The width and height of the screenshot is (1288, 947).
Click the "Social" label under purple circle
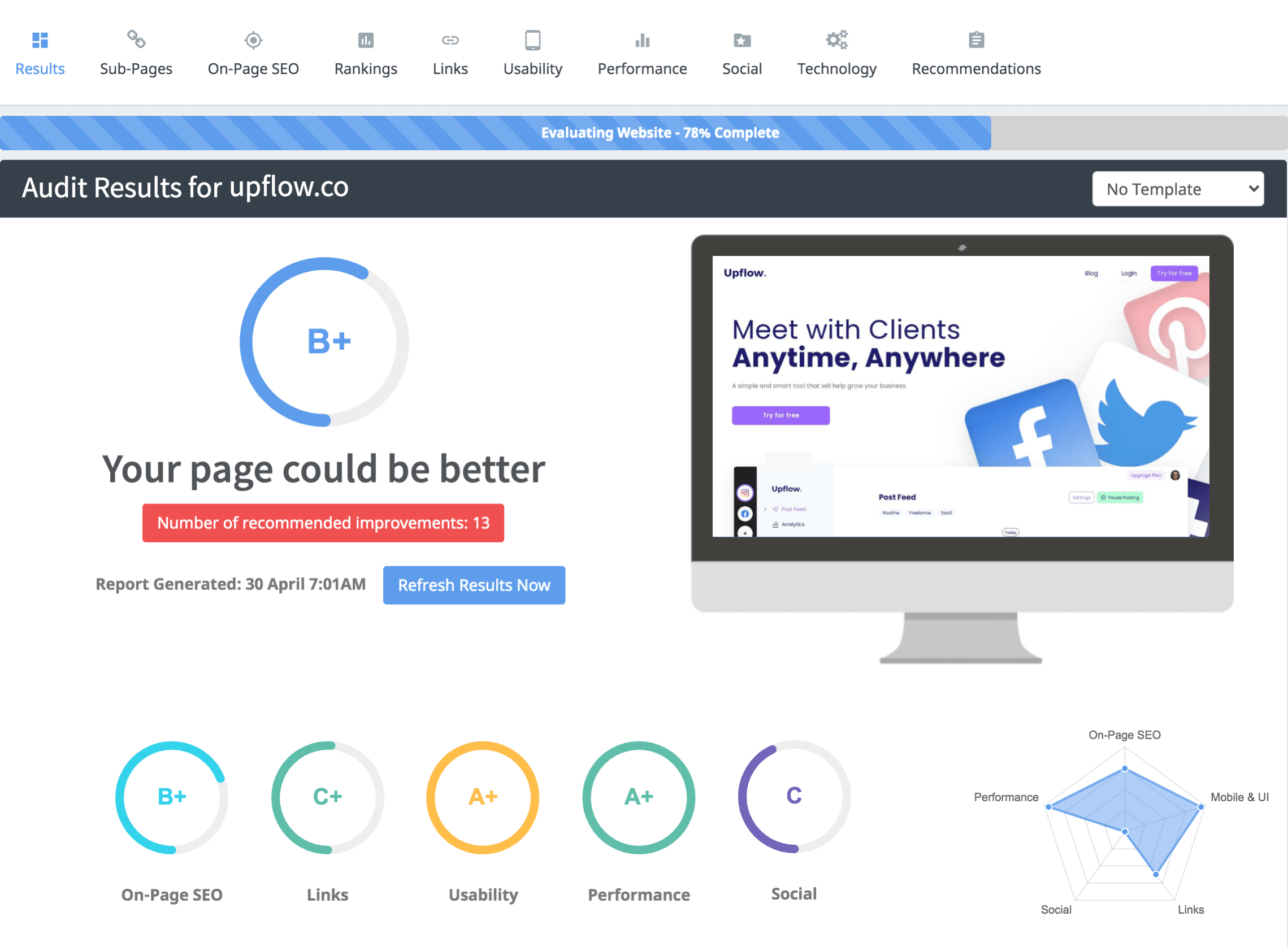(x=794, y=893)
